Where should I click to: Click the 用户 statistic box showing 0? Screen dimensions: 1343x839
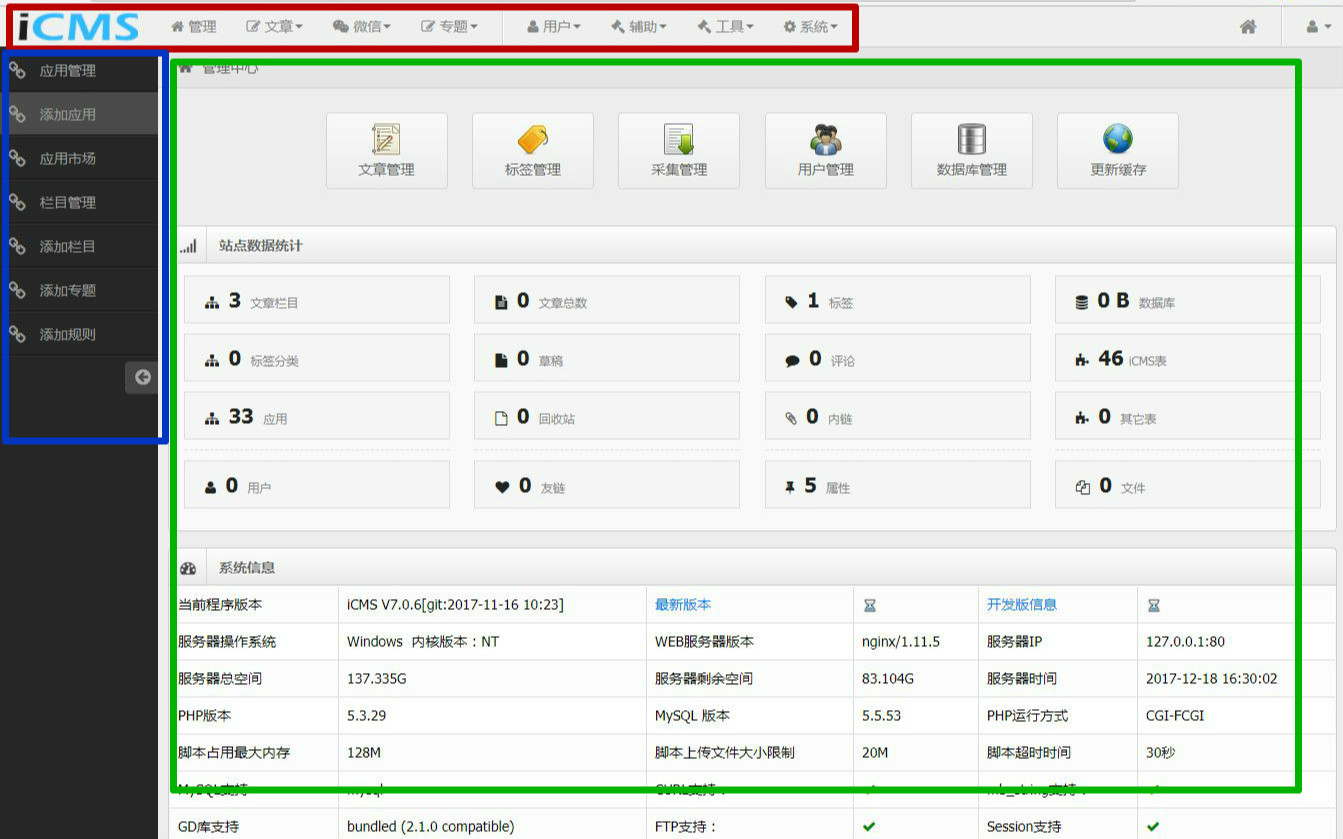point(317,485)
